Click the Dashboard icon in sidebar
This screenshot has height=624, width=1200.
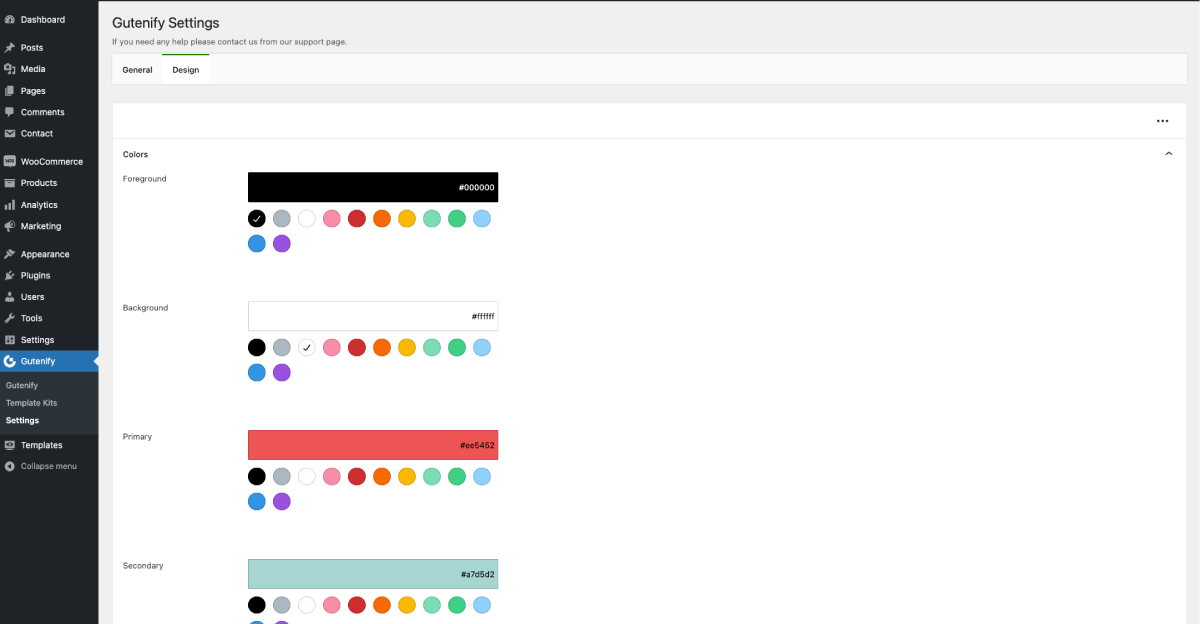click(10, 19)
